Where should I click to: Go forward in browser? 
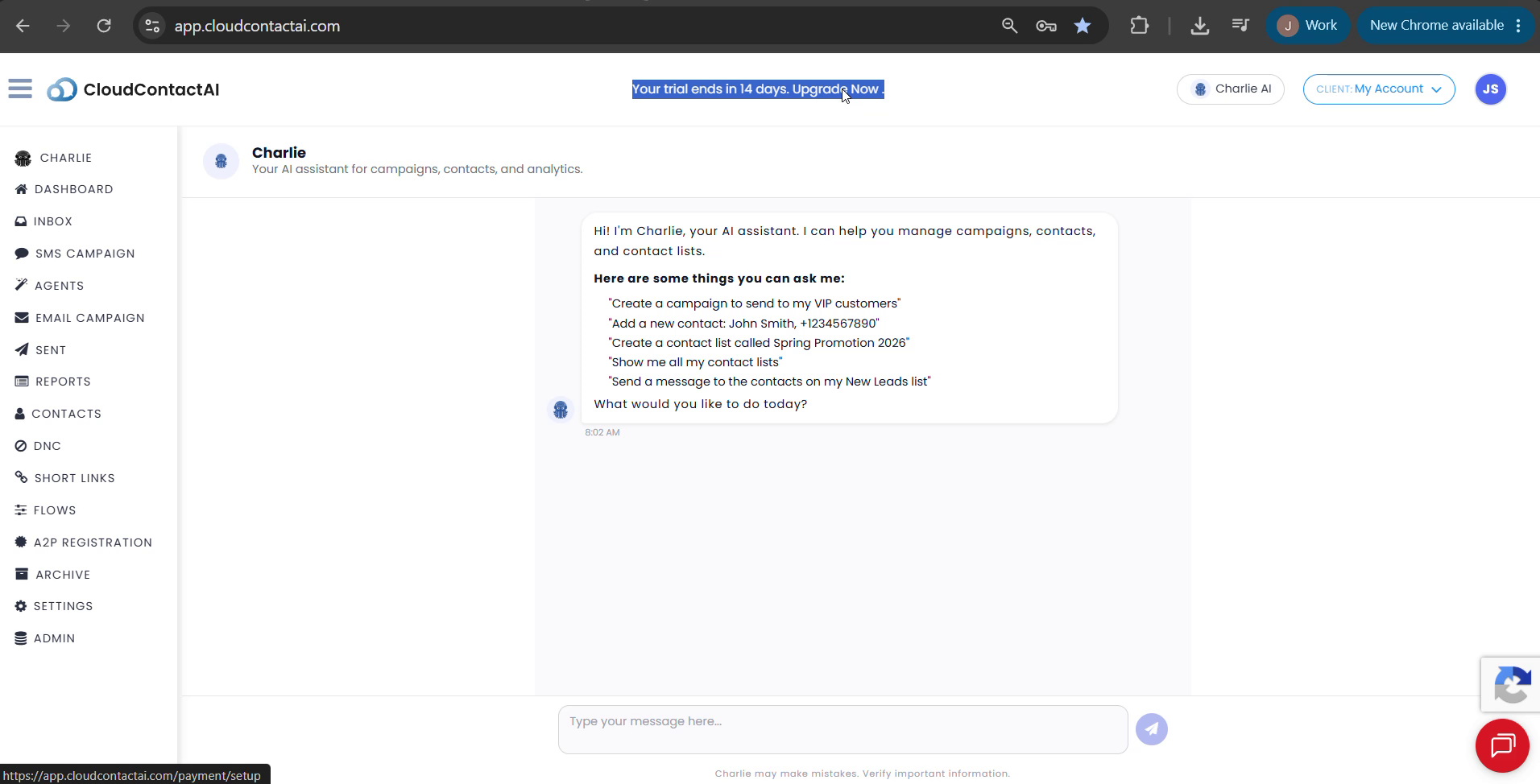tap(63, 26)
